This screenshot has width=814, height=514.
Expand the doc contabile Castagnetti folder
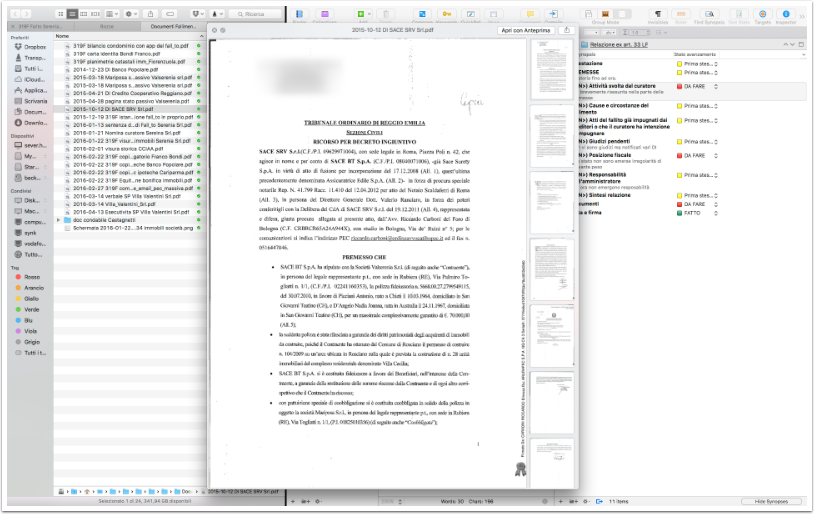point(58,220)
